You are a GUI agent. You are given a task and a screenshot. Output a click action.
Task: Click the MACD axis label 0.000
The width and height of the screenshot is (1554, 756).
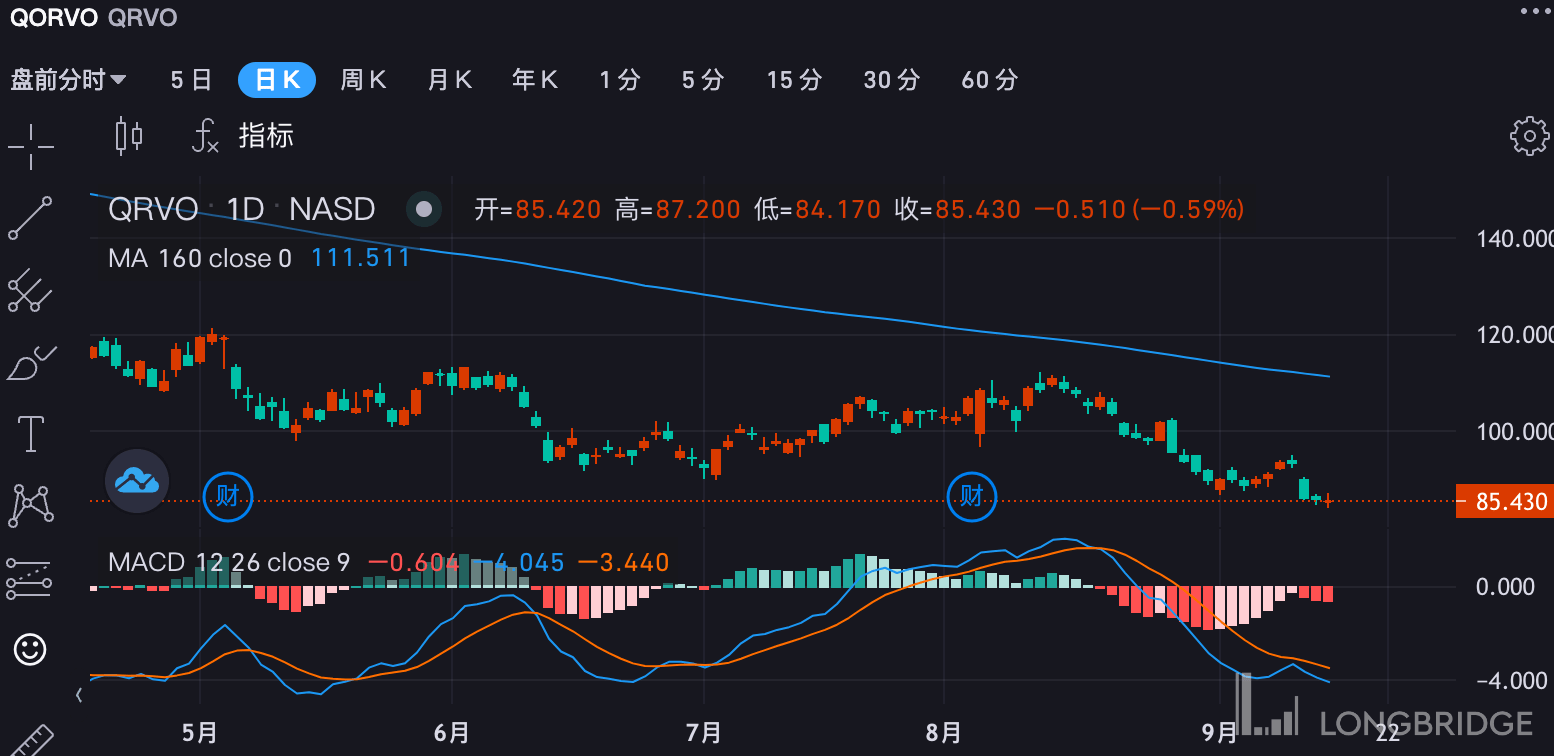pos(1506,586)
